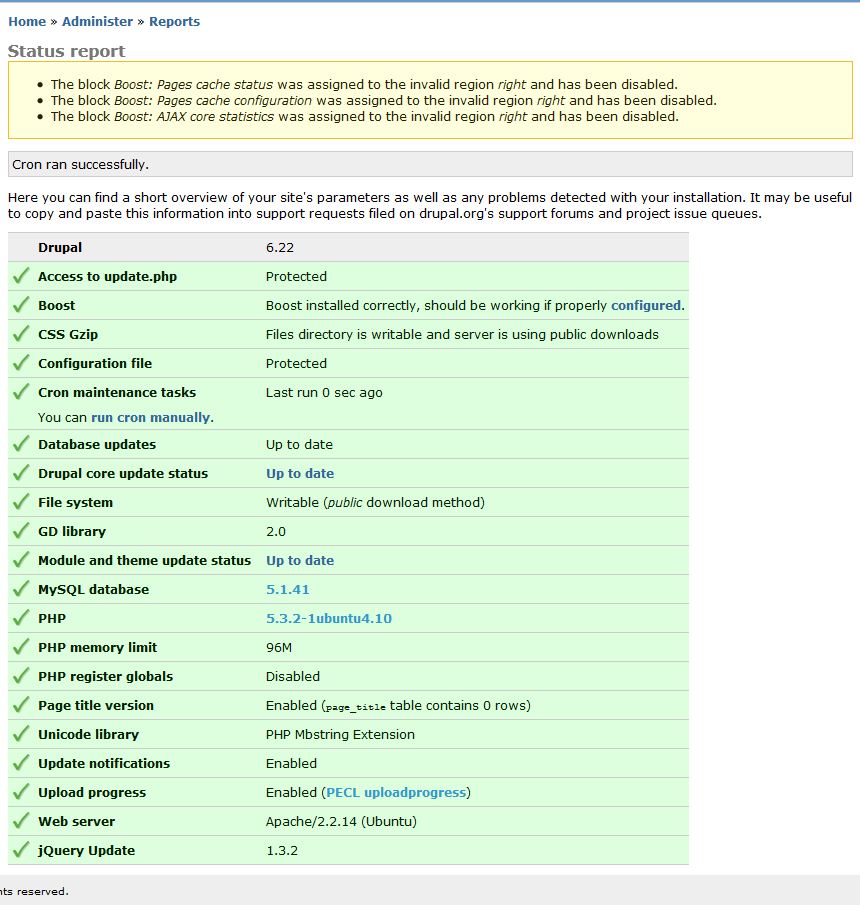This screenshot has width=860, height=905.
Task: Click the checkmark icon for MySQL database
Action: point(21,589)
